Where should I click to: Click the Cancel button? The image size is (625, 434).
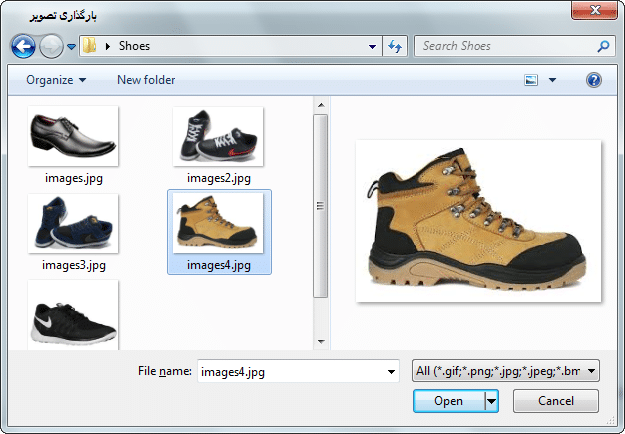(x=556, y=401)
